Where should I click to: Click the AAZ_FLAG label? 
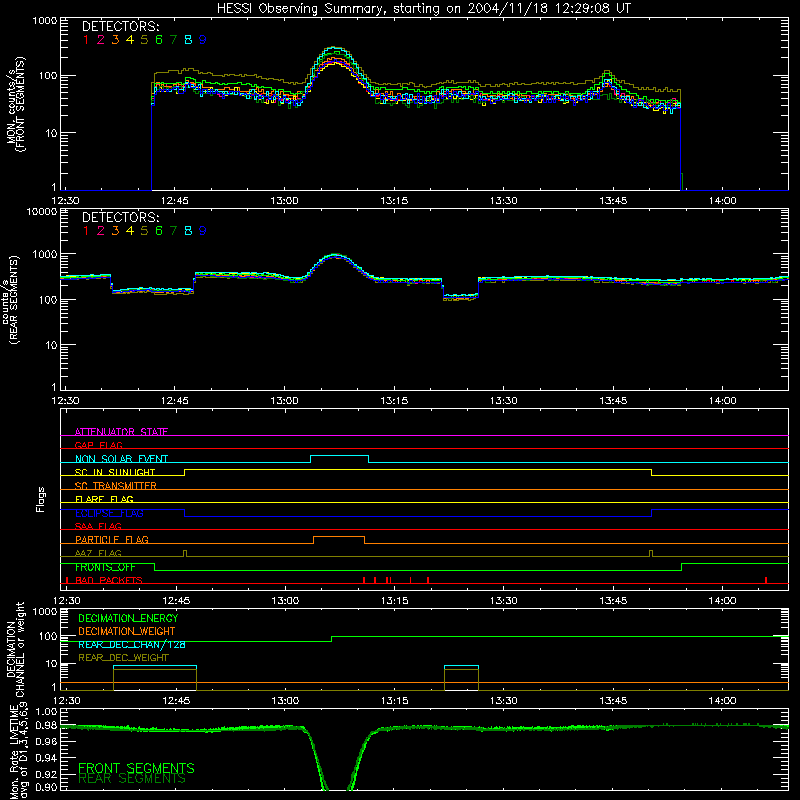[98, 553]
